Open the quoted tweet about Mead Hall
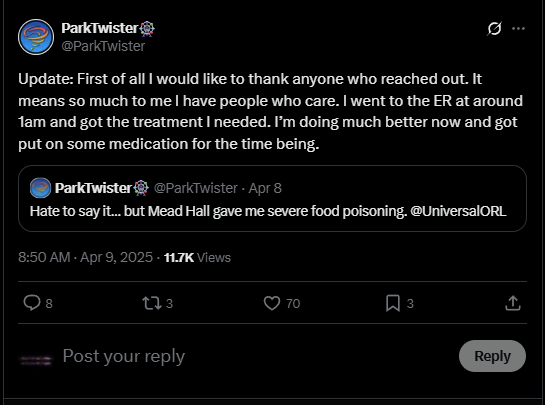Image resolution: width=545 pixels, height=405 pixels. tap(272, 199)
